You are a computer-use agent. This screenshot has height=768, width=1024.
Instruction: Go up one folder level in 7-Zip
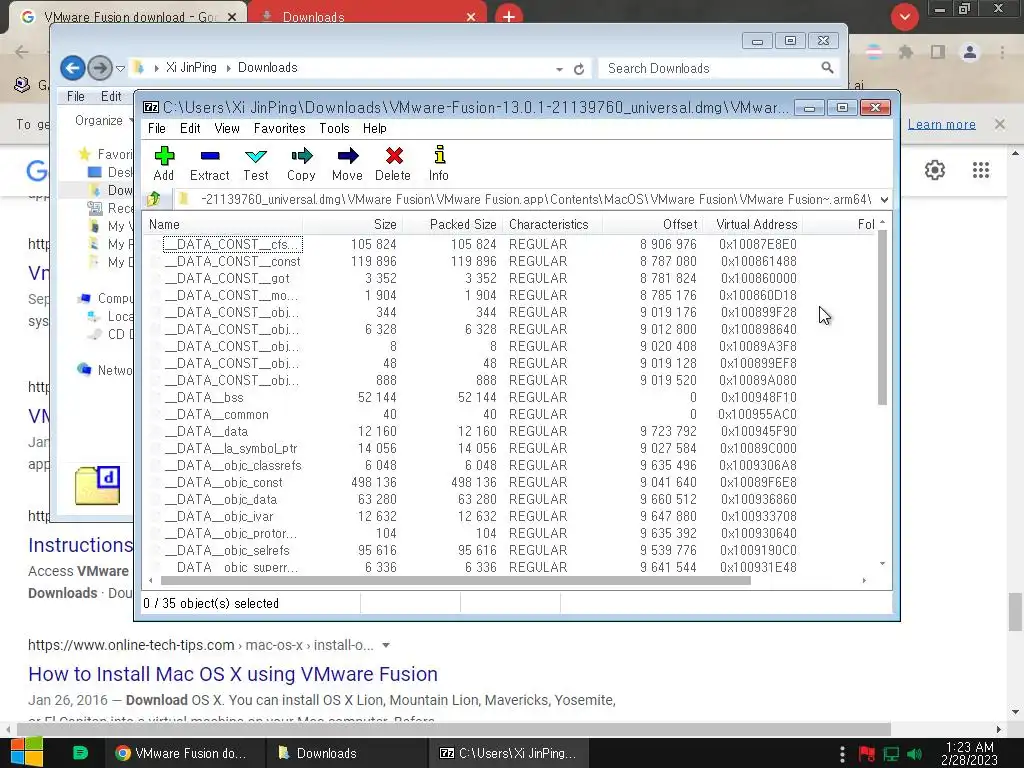point(154,199)
